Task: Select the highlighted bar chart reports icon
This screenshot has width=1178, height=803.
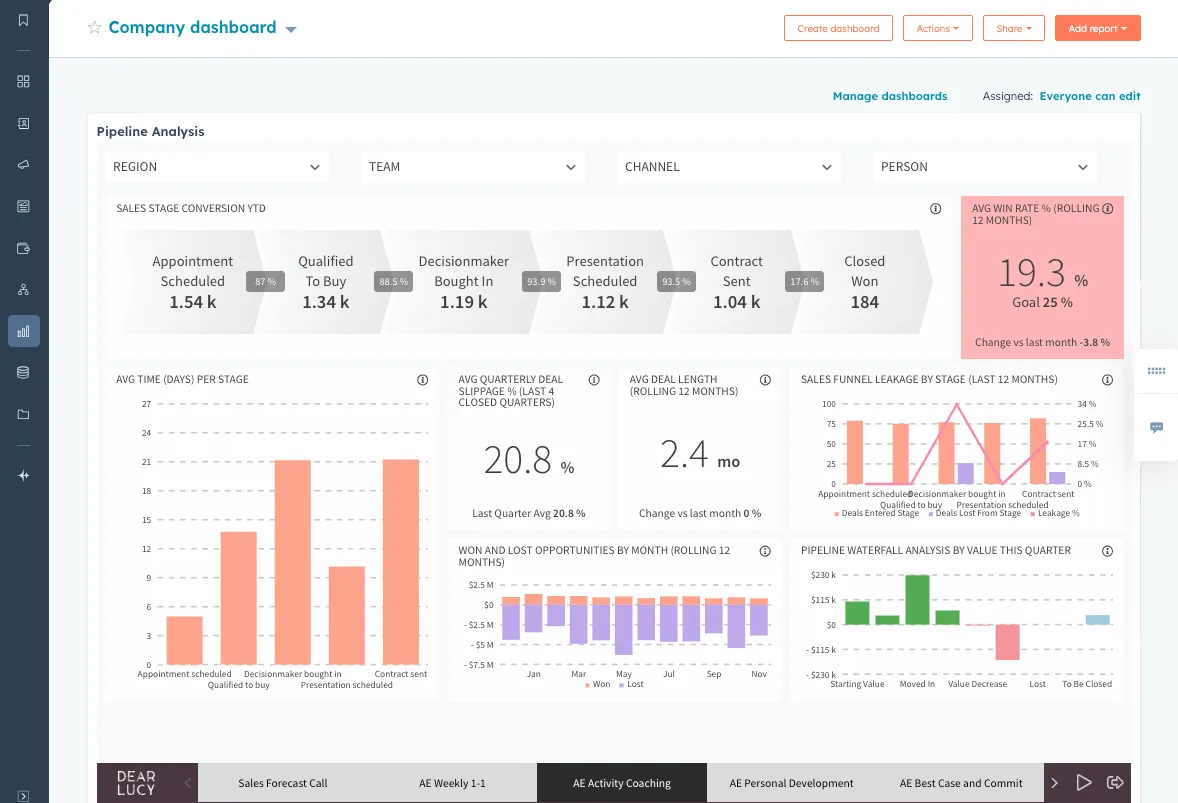Action: click(23, 330)
